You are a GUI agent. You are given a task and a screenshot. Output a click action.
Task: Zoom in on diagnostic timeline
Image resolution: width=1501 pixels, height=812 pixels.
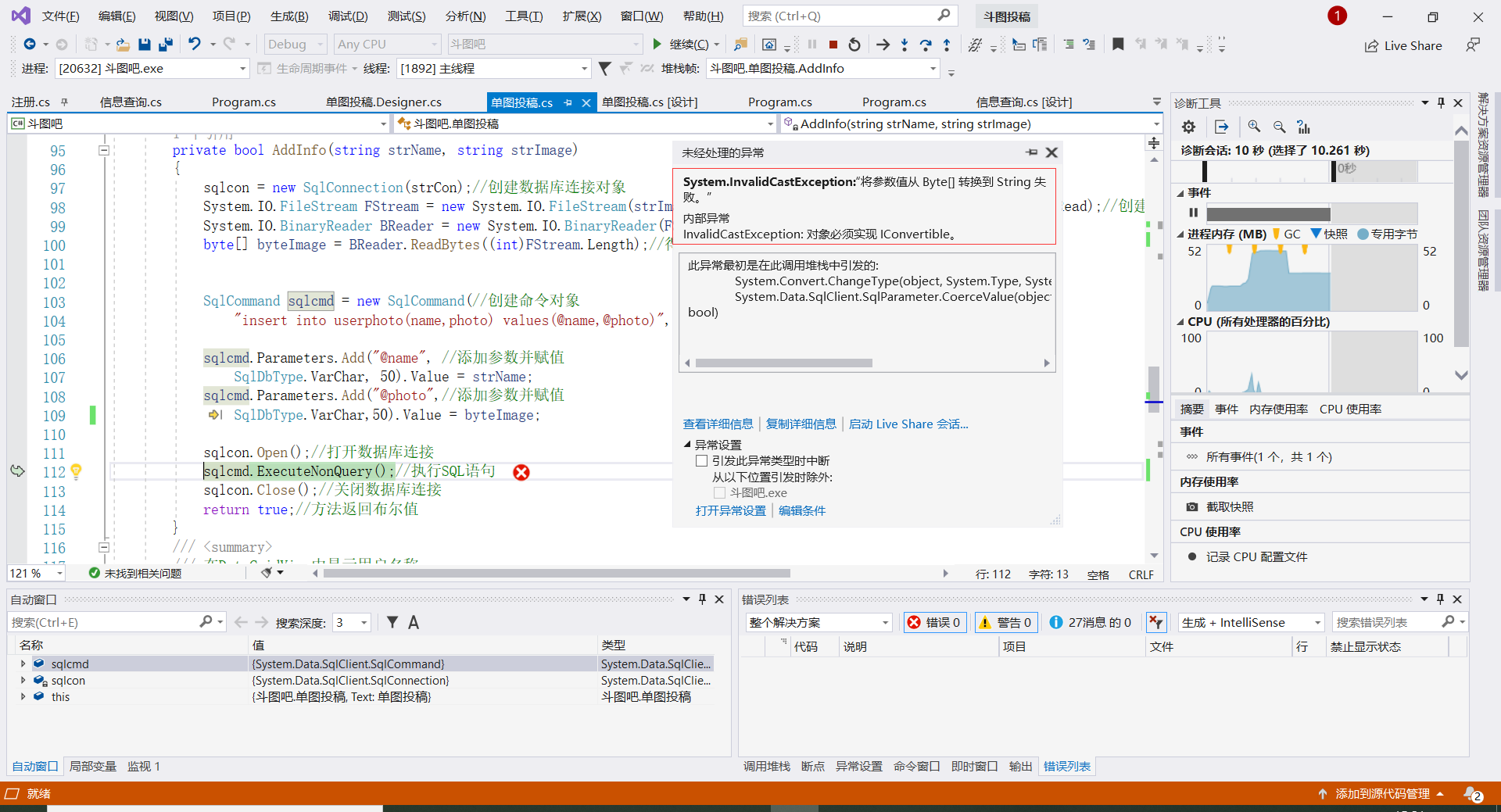tap(1254, 127)
